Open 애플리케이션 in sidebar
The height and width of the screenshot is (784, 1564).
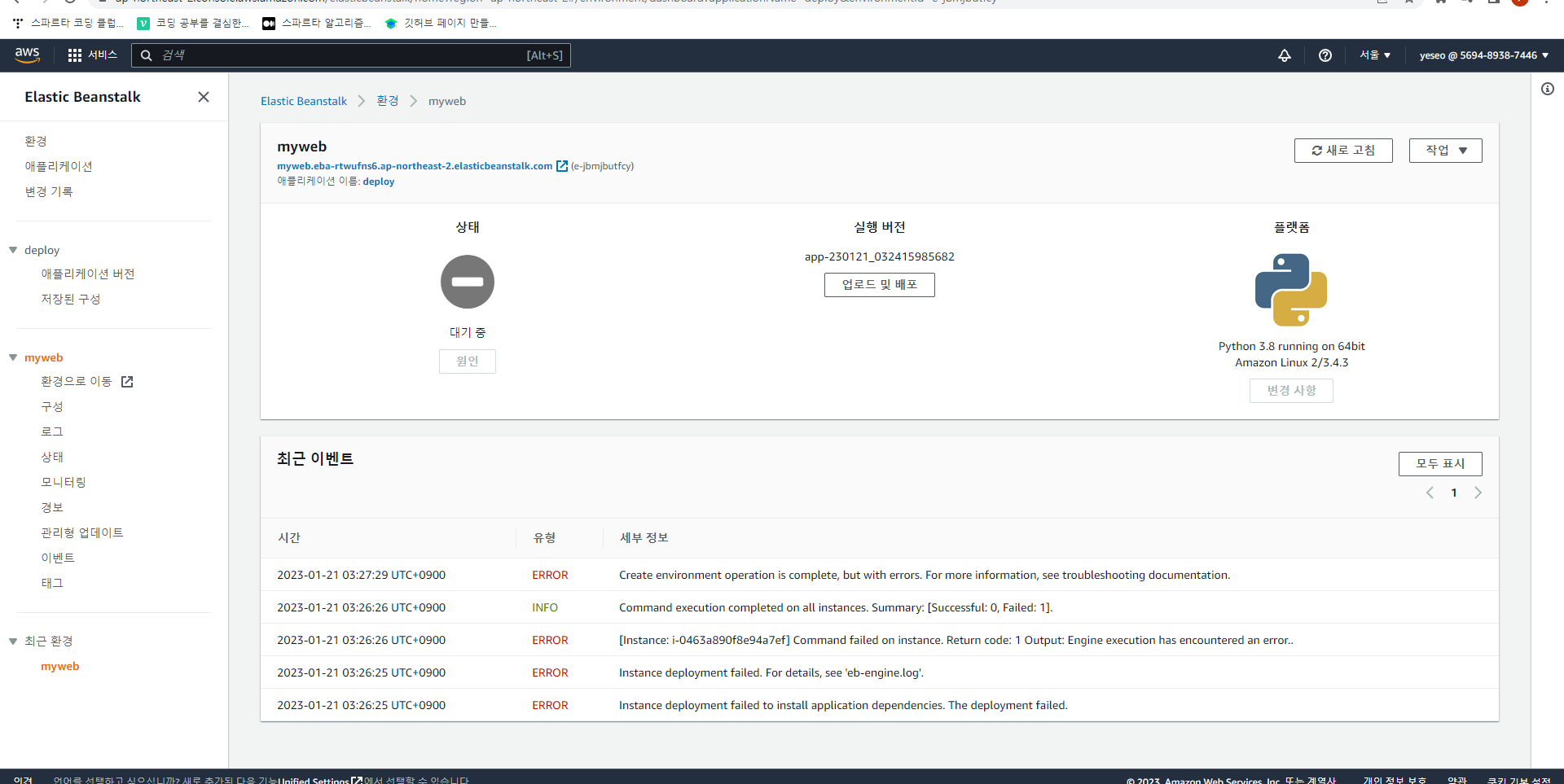59,166
